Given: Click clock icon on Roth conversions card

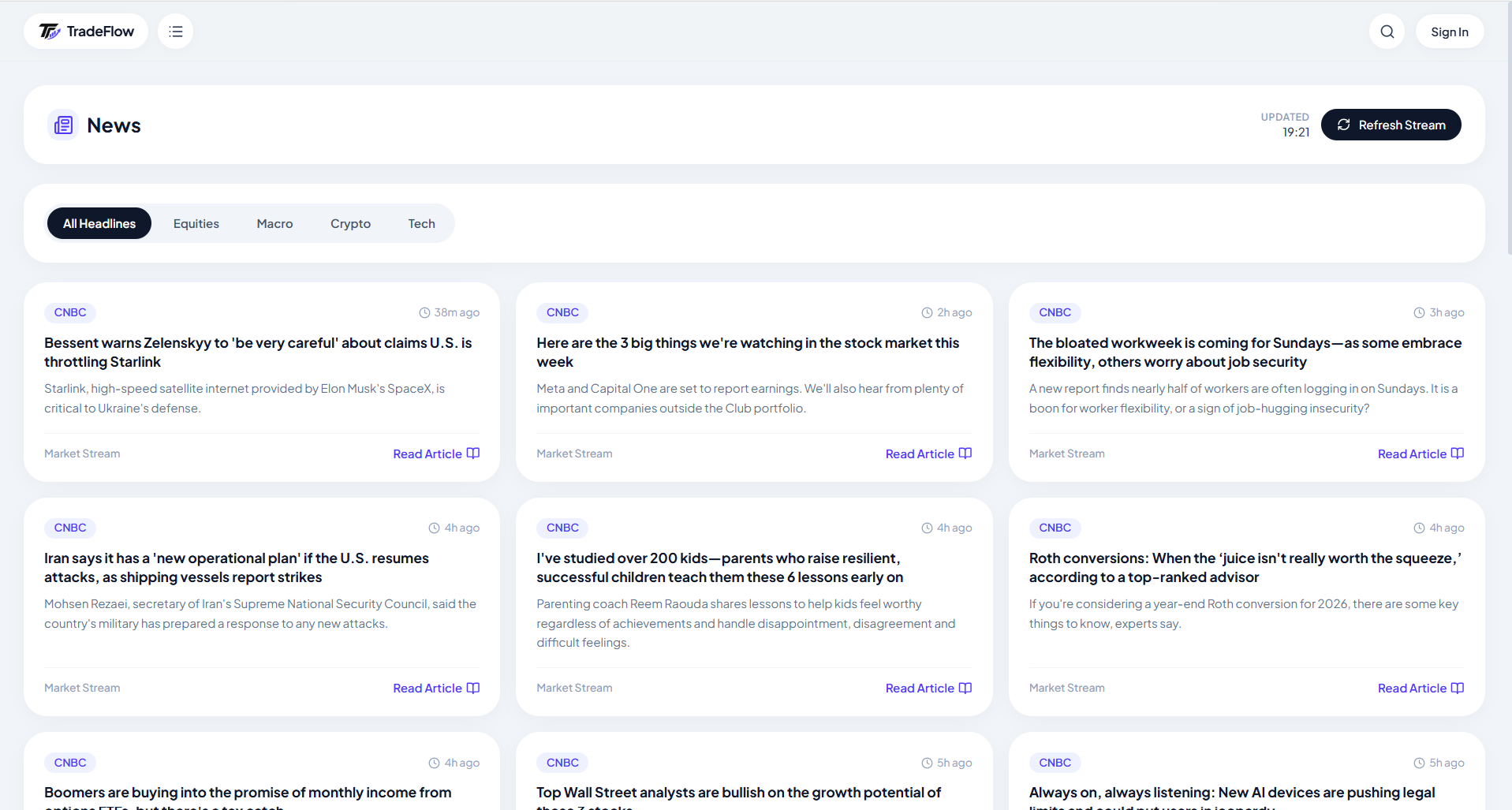Looking at the screenshot, I should click(x=1419, y=528).
